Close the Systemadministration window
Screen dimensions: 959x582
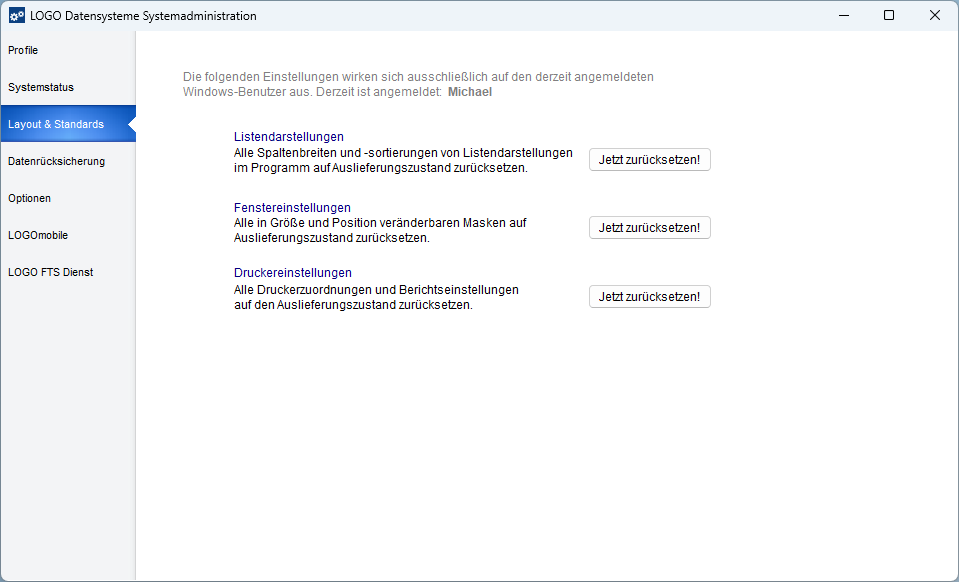935,15
